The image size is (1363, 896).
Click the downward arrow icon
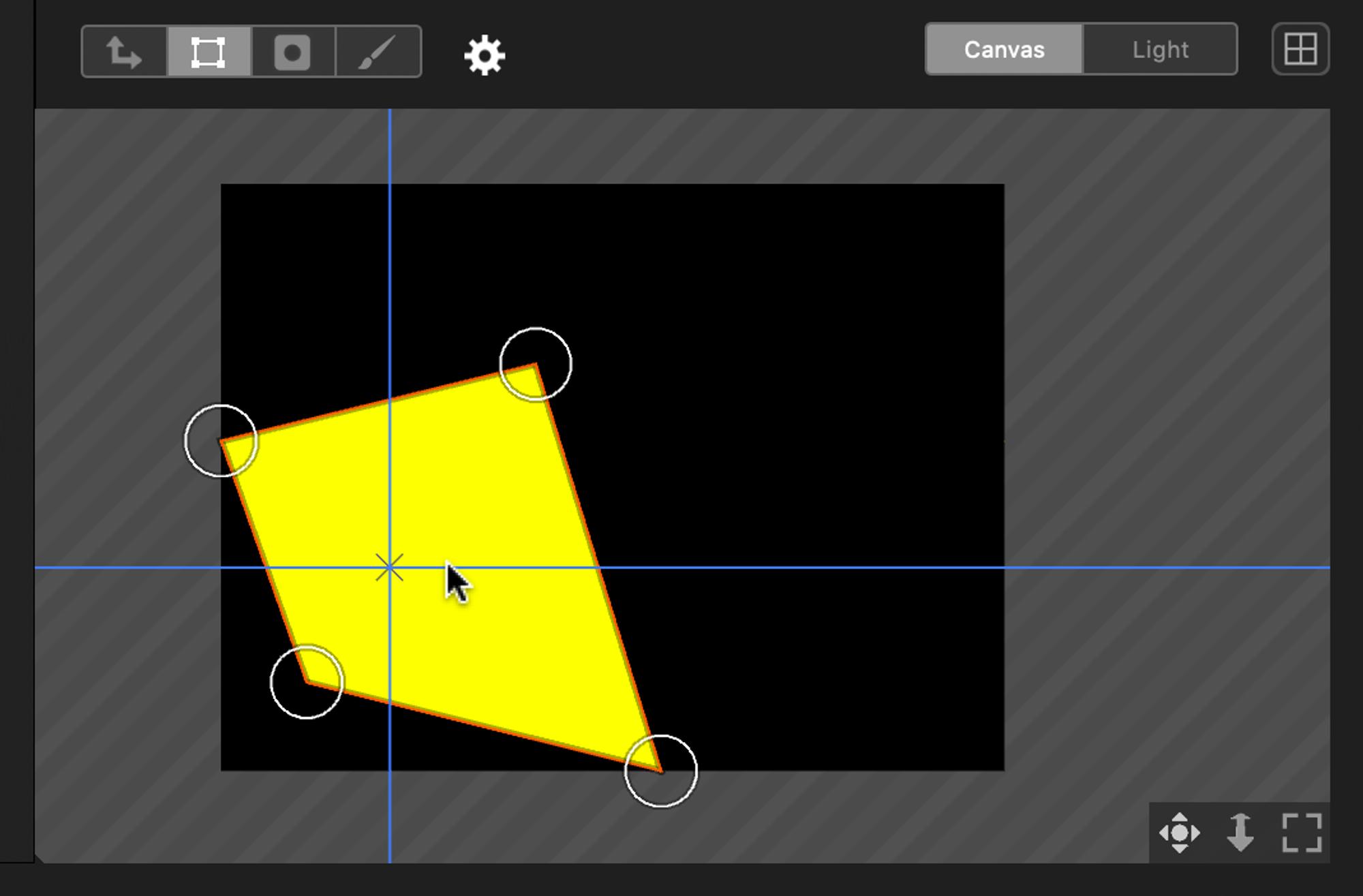[1240, 833]
